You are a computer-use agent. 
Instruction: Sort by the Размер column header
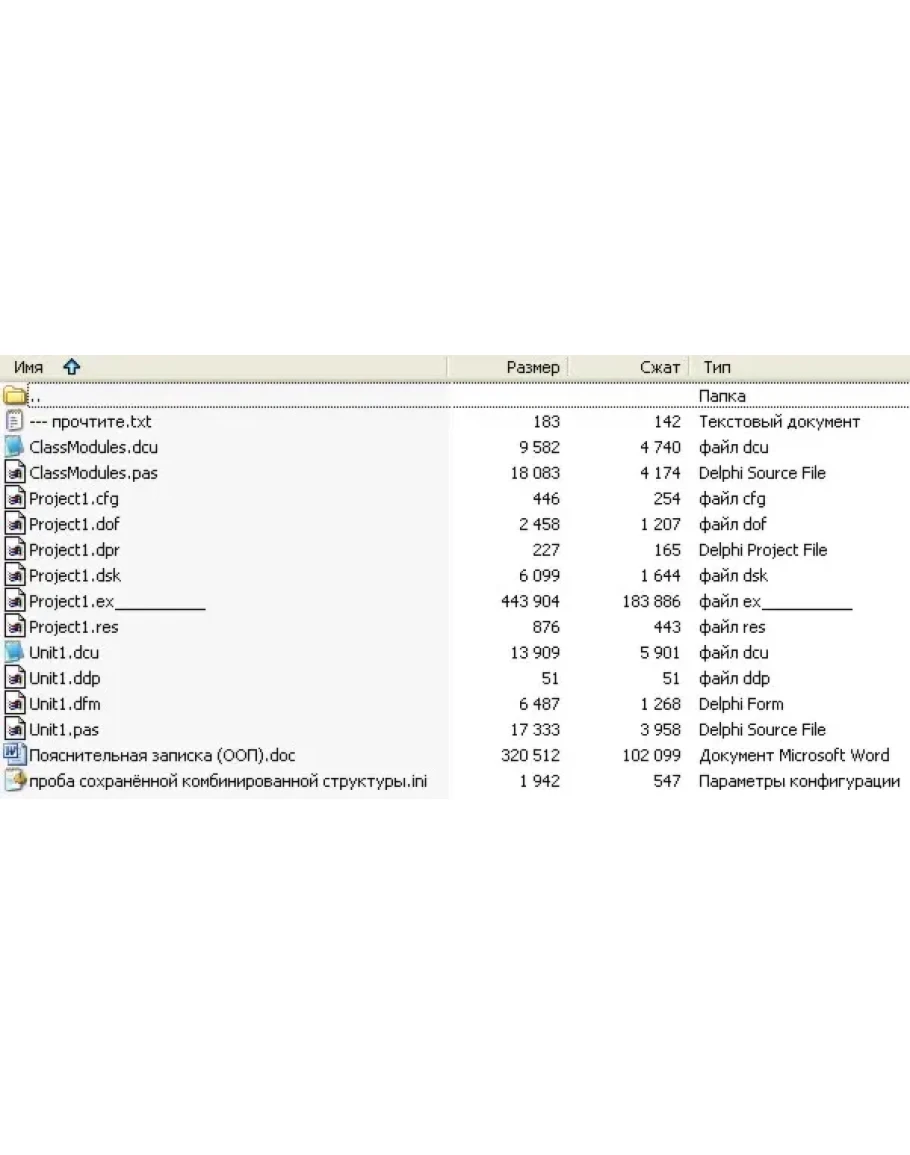point(532,368)
